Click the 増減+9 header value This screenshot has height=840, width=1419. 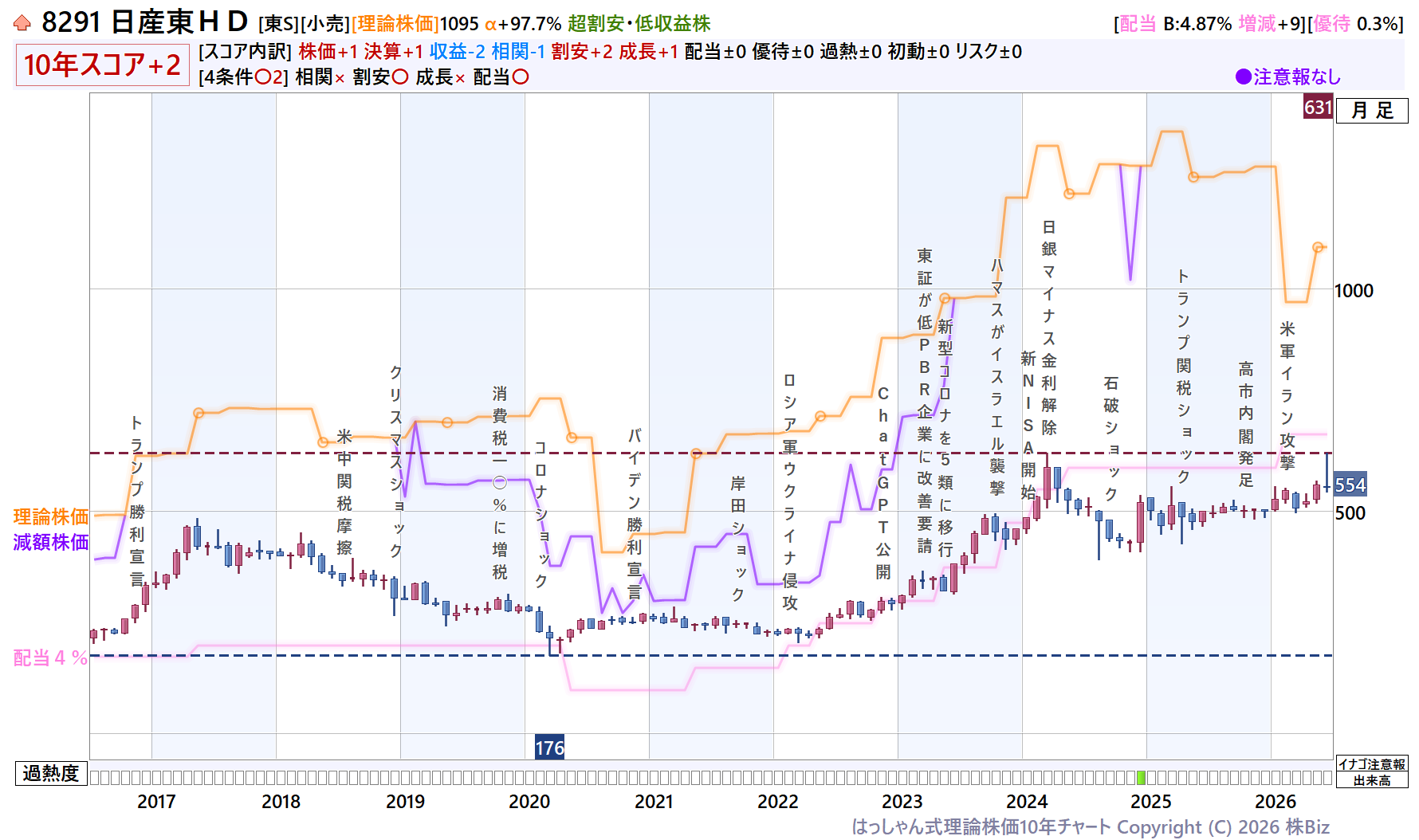tap(1268, 24)
